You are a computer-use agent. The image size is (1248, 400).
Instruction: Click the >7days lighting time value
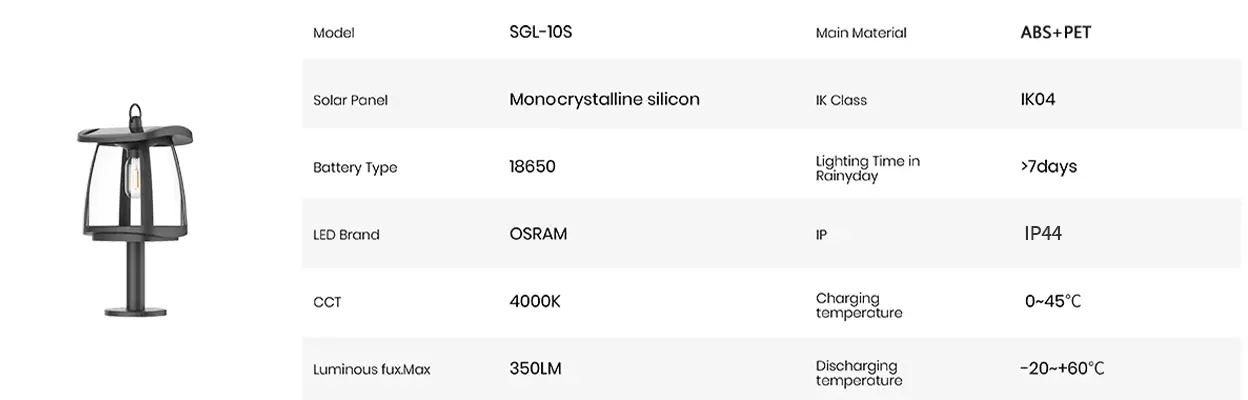[x=1049, y=167]
